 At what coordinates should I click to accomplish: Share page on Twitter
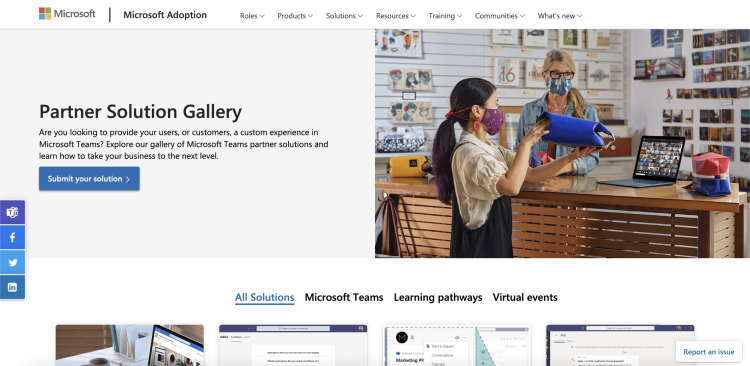pyautogui.click(x=12, y=262)
